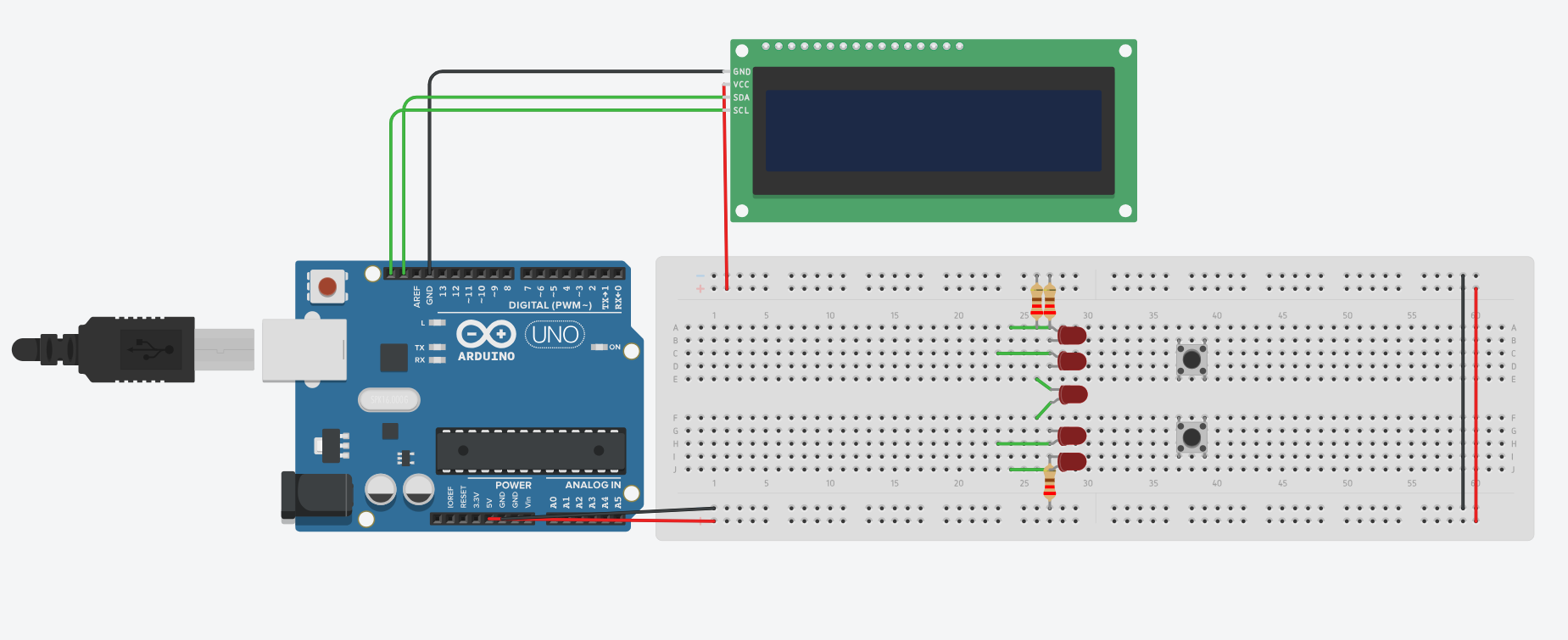Select the second red LED from top

[1071, 361]
